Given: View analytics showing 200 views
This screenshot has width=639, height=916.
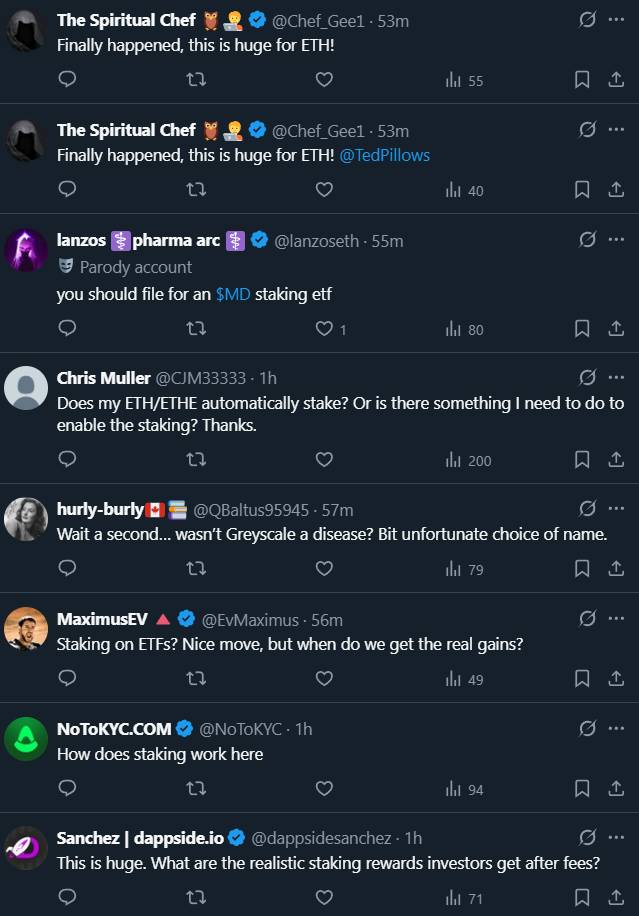Looking at the screenshot, I should click(467, 460).
